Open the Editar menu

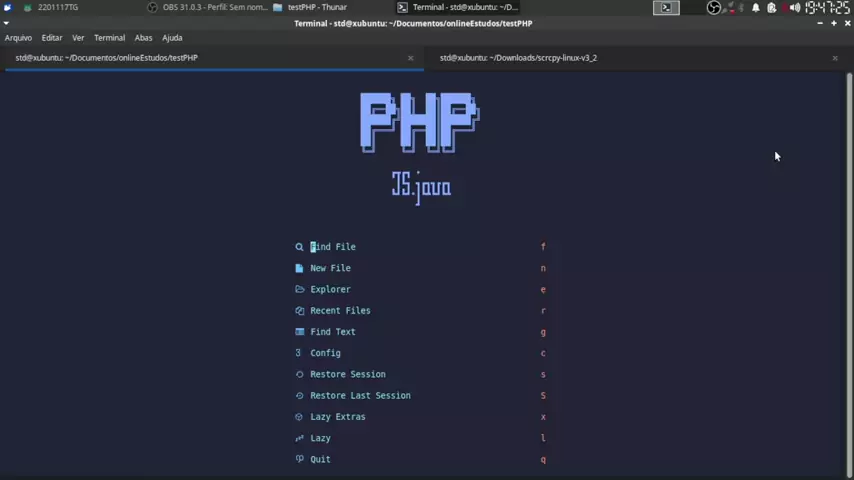coord(52,38)
